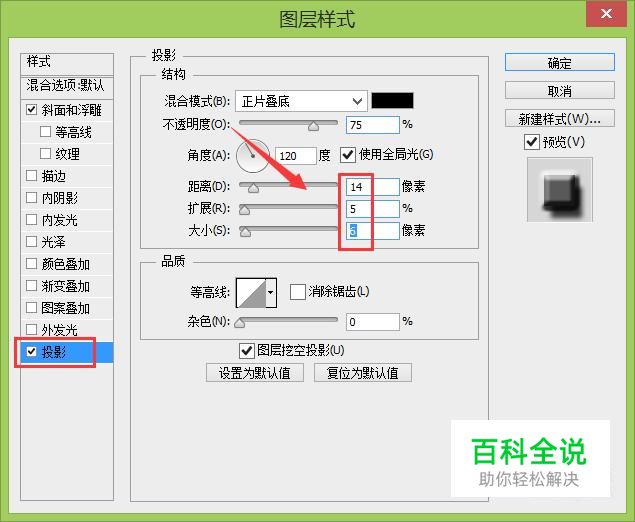This screenshot has width=635, height=522.
Task: Click the 杂色 slider handle
Action: (240, 323)
